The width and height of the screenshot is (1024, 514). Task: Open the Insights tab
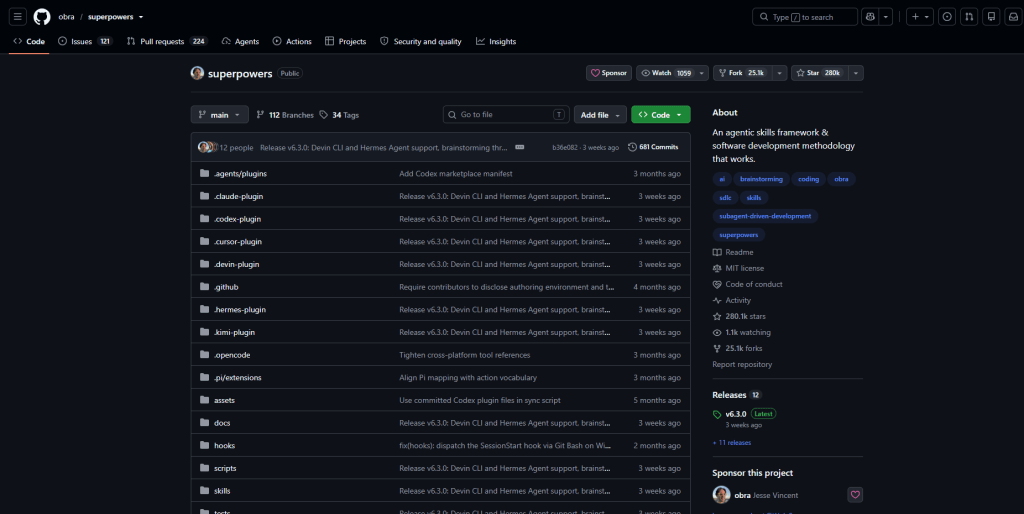pos(496,41)
